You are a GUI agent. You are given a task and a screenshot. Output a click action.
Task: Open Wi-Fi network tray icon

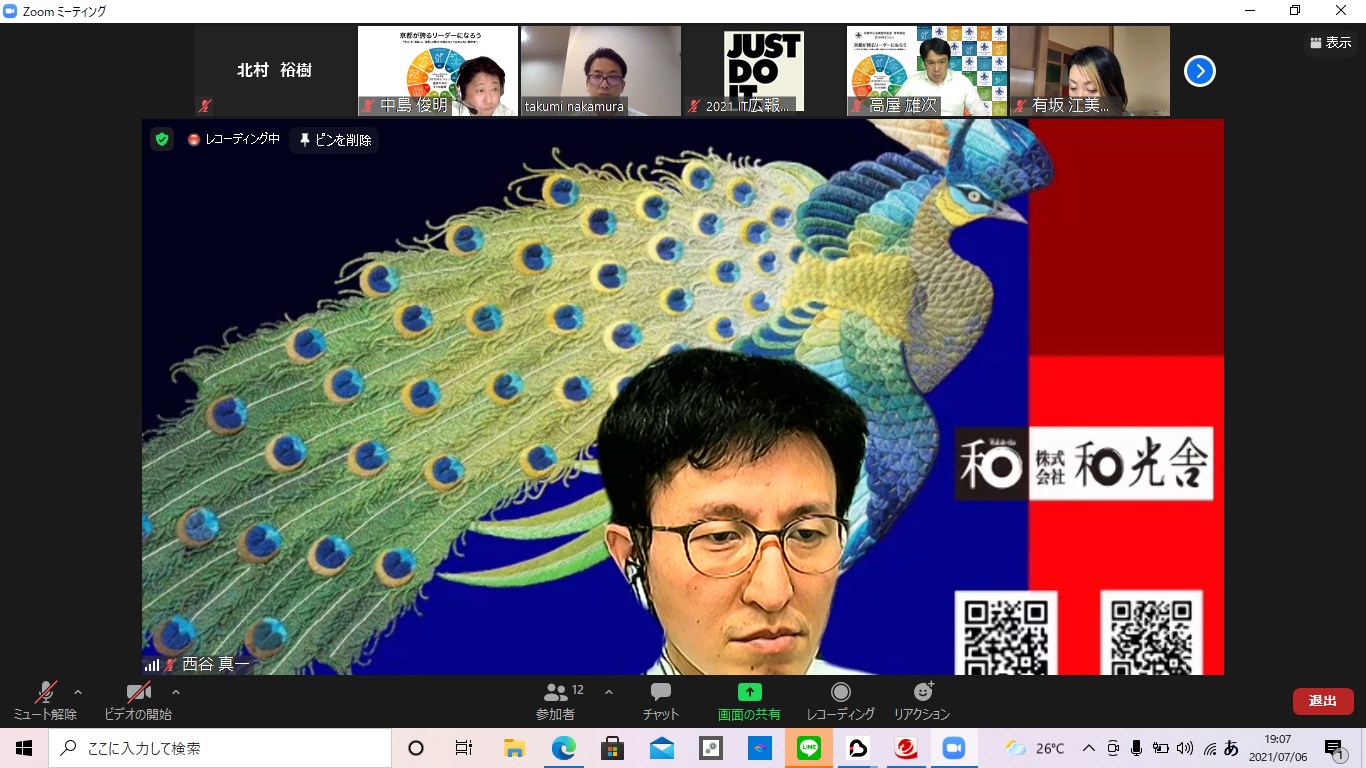[1209, 748]
